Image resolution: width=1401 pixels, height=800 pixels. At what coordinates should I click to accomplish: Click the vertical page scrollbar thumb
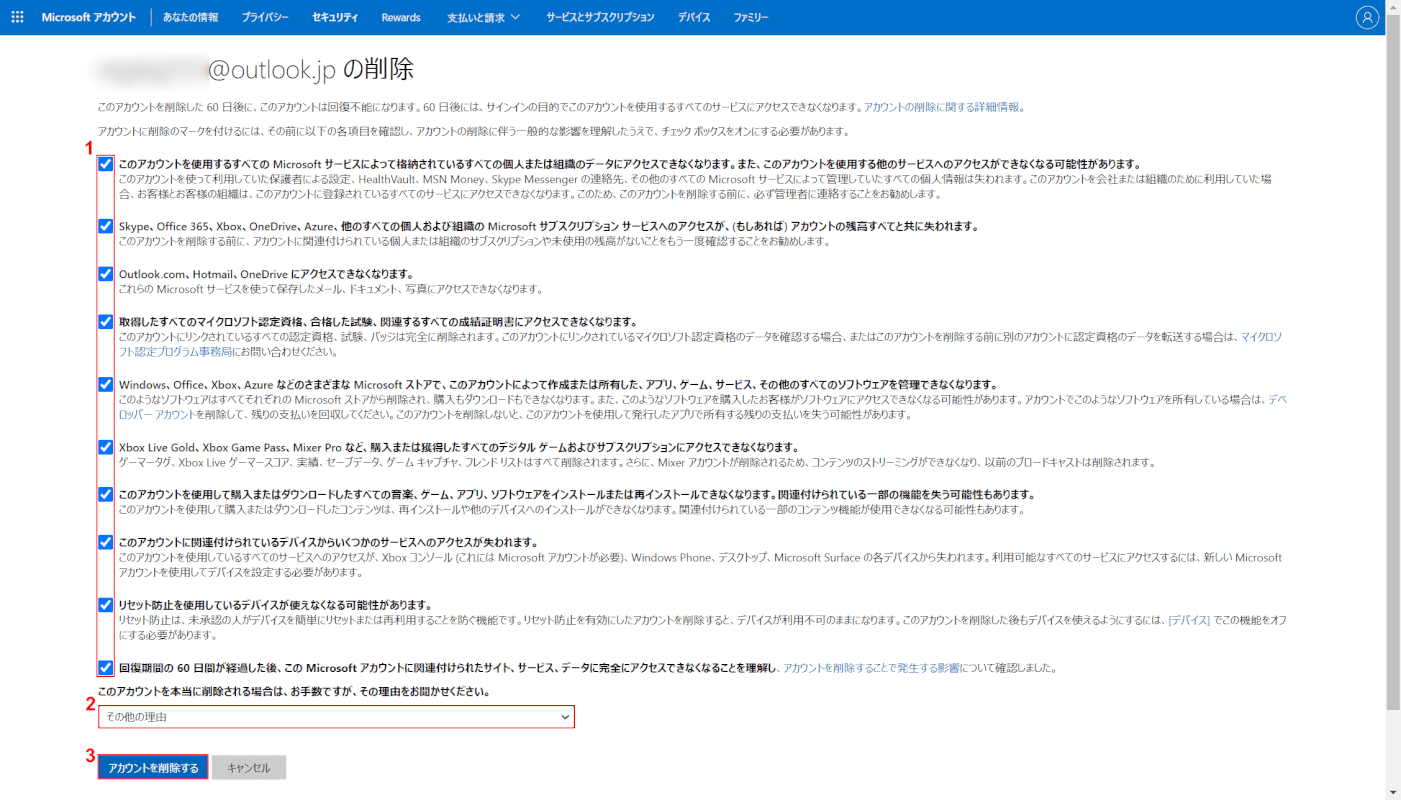1393,361
